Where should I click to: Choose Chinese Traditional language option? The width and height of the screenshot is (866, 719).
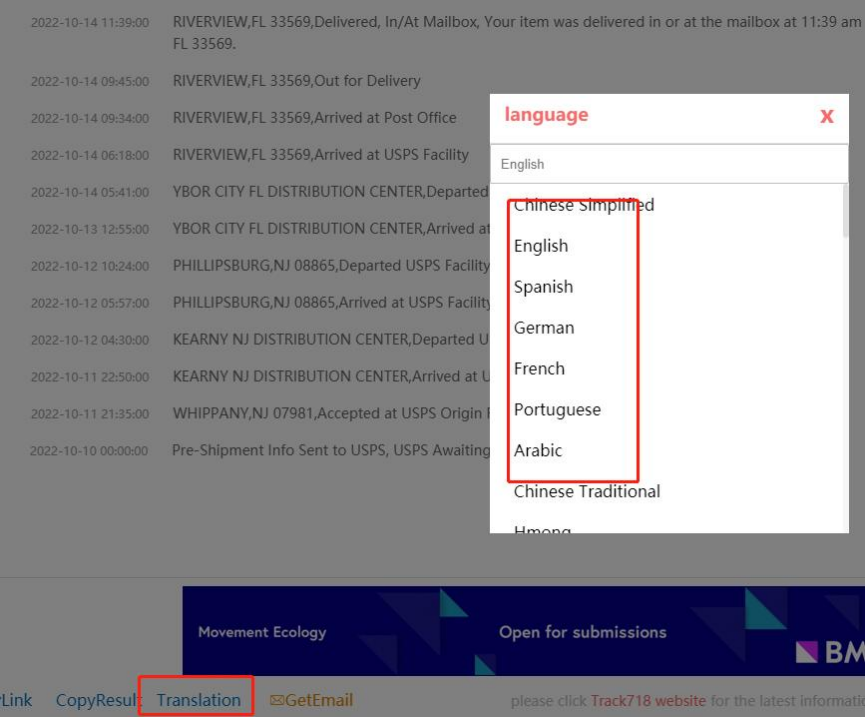point(587,492)
